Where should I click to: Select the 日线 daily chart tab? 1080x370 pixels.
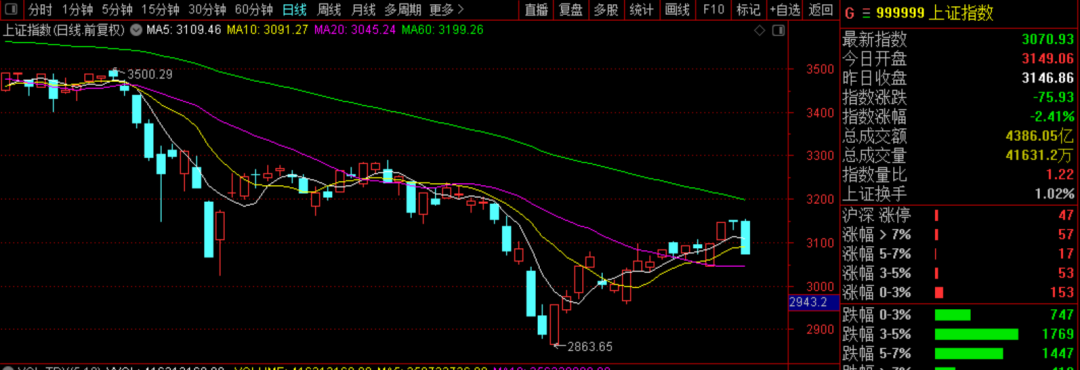pyautogui.click(x=295, y=10)
